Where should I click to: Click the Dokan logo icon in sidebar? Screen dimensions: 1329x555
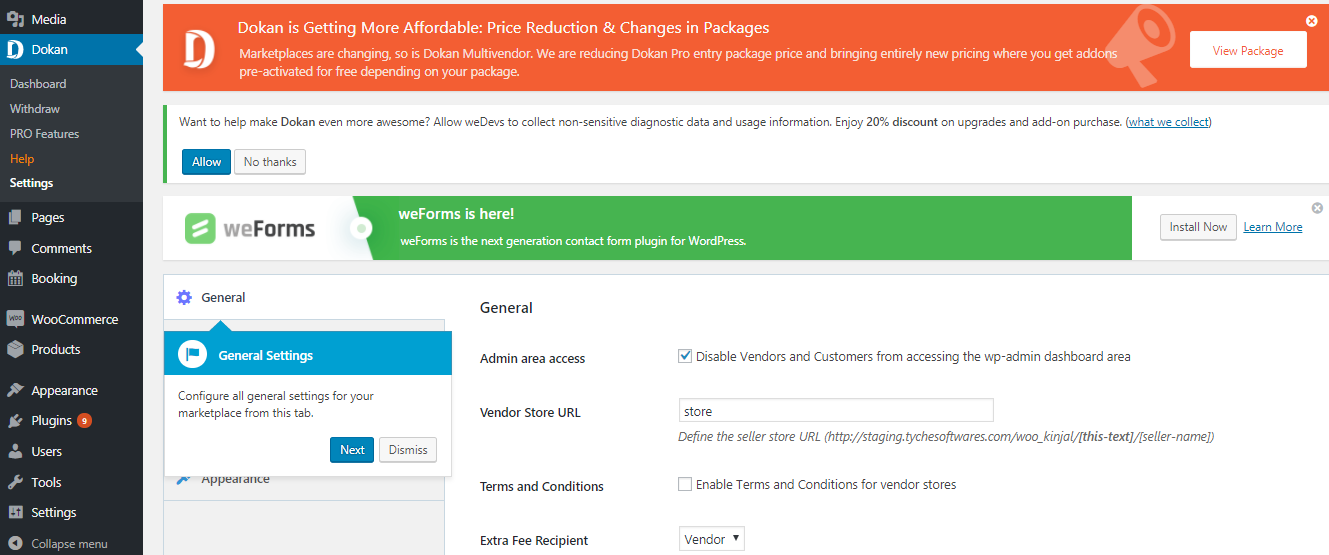pyautogui.click(x=15, y=49)
